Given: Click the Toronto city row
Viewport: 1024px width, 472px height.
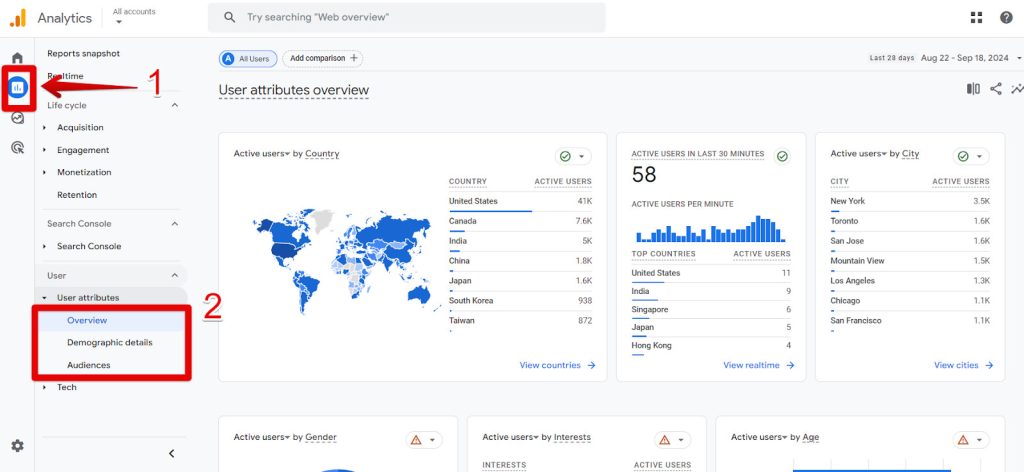Looking at the screenshot, I should pos(910,221).
